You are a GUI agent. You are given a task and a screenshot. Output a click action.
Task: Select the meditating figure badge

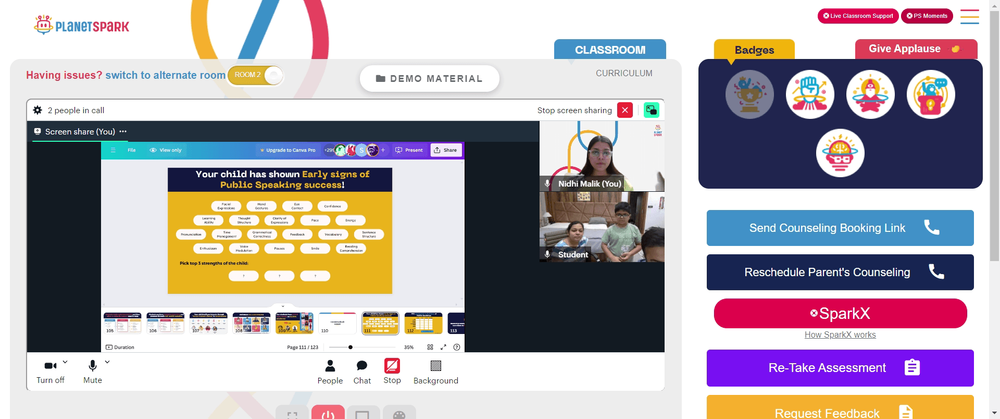871,94
